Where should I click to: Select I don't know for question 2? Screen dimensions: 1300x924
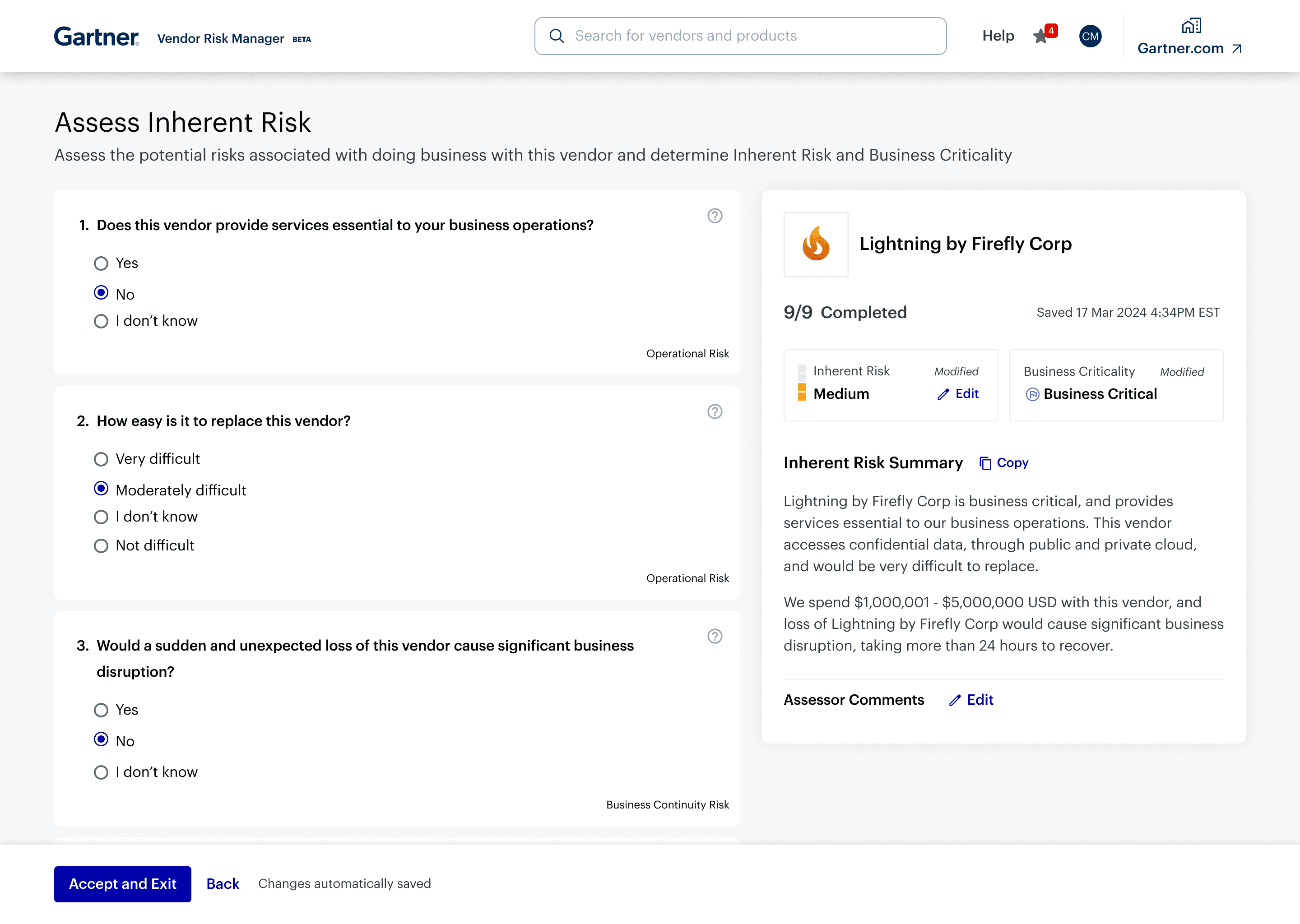pyautogui.click(x=101, y=517)
